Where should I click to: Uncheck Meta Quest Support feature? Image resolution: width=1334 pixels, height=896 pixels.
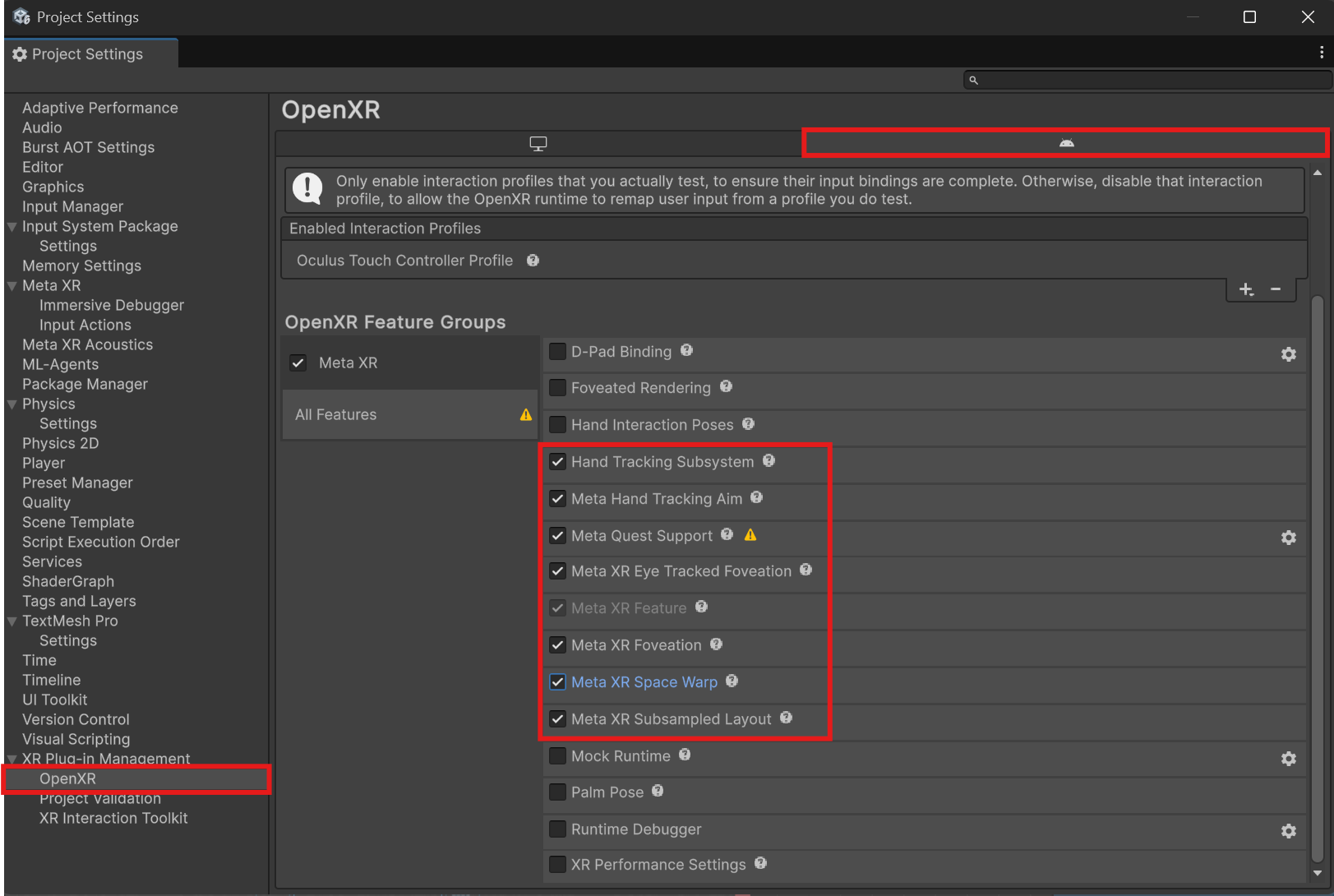557,535
